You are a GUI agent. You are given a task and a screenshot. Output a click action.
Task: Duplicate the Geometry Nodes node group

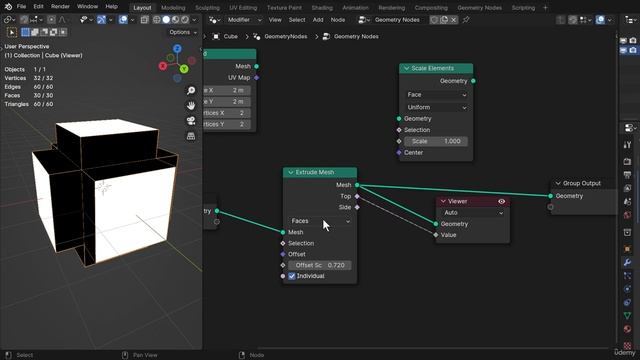tap(444, 20)
